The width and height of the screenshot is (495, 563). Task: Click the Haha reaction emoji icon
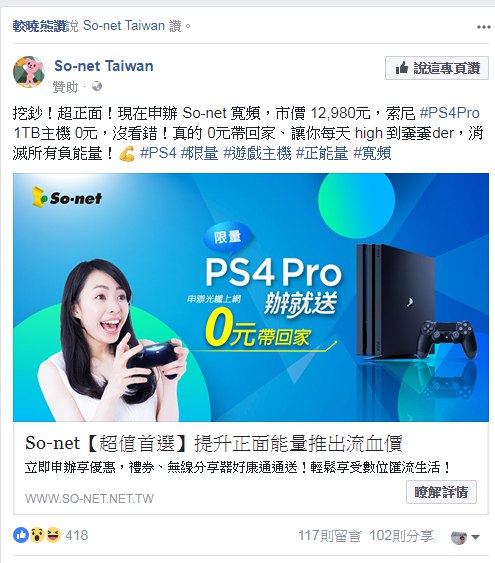click(x=53, y=535)
